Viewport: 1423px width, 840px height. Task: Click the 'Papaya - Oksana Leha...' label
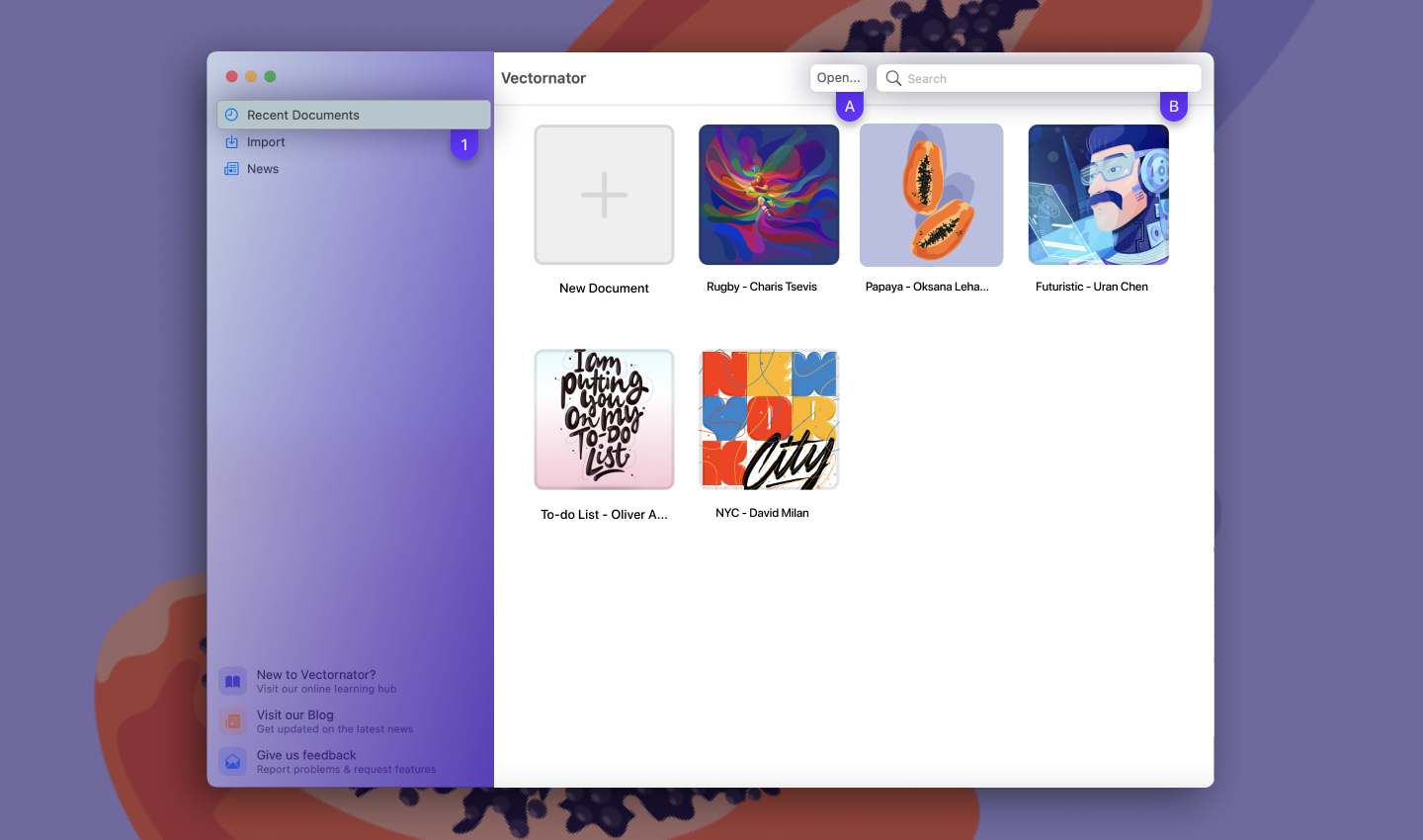(927, 287)
